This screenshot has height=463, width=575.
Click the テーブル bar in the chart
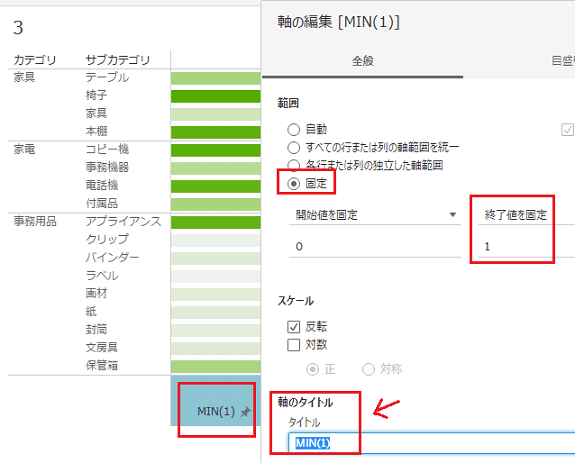click(216, 78)
